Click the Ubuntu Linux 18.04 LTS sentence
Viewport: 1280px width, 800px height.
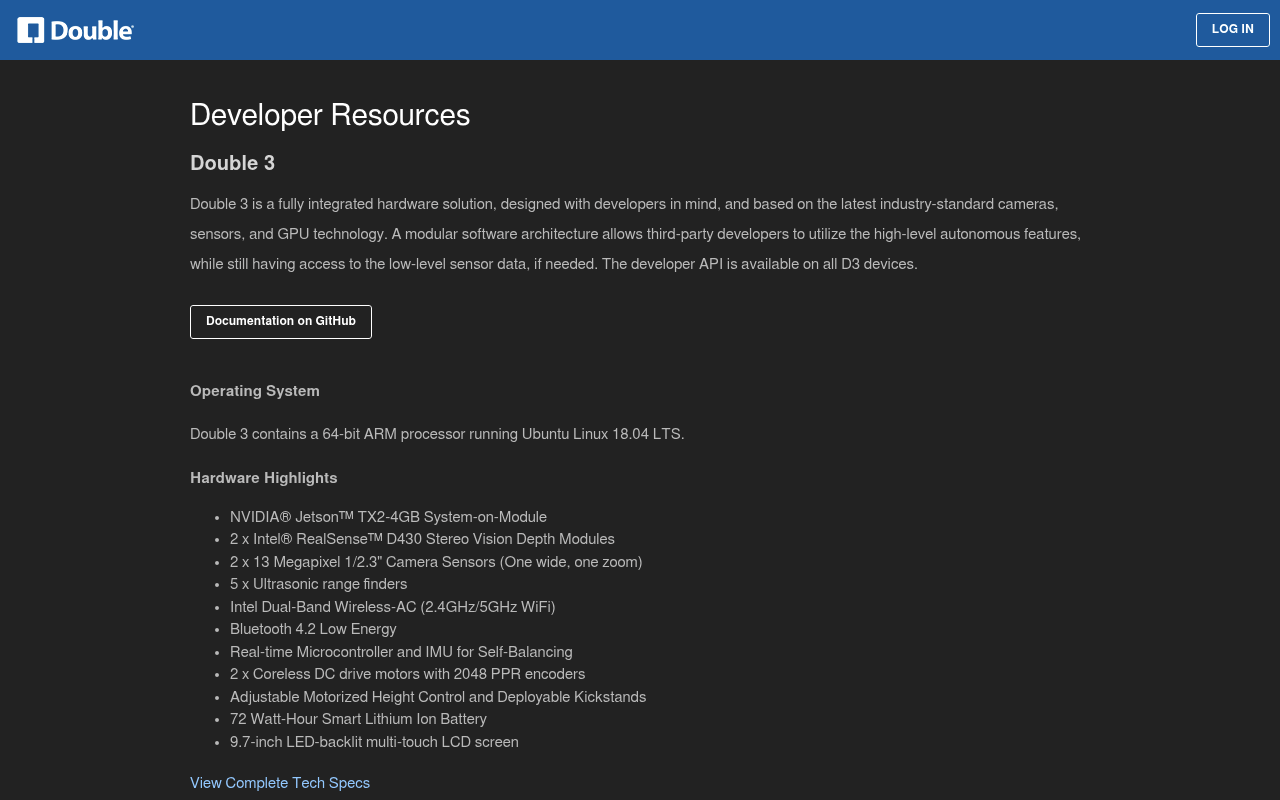[437, 434]
